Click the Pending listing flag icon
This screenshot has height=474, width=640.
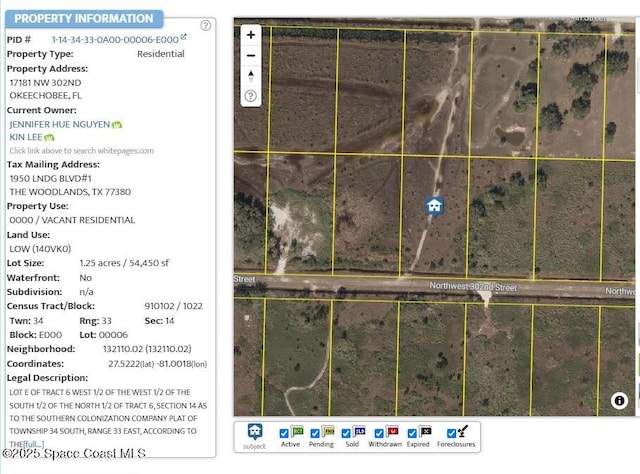[328, 431]
